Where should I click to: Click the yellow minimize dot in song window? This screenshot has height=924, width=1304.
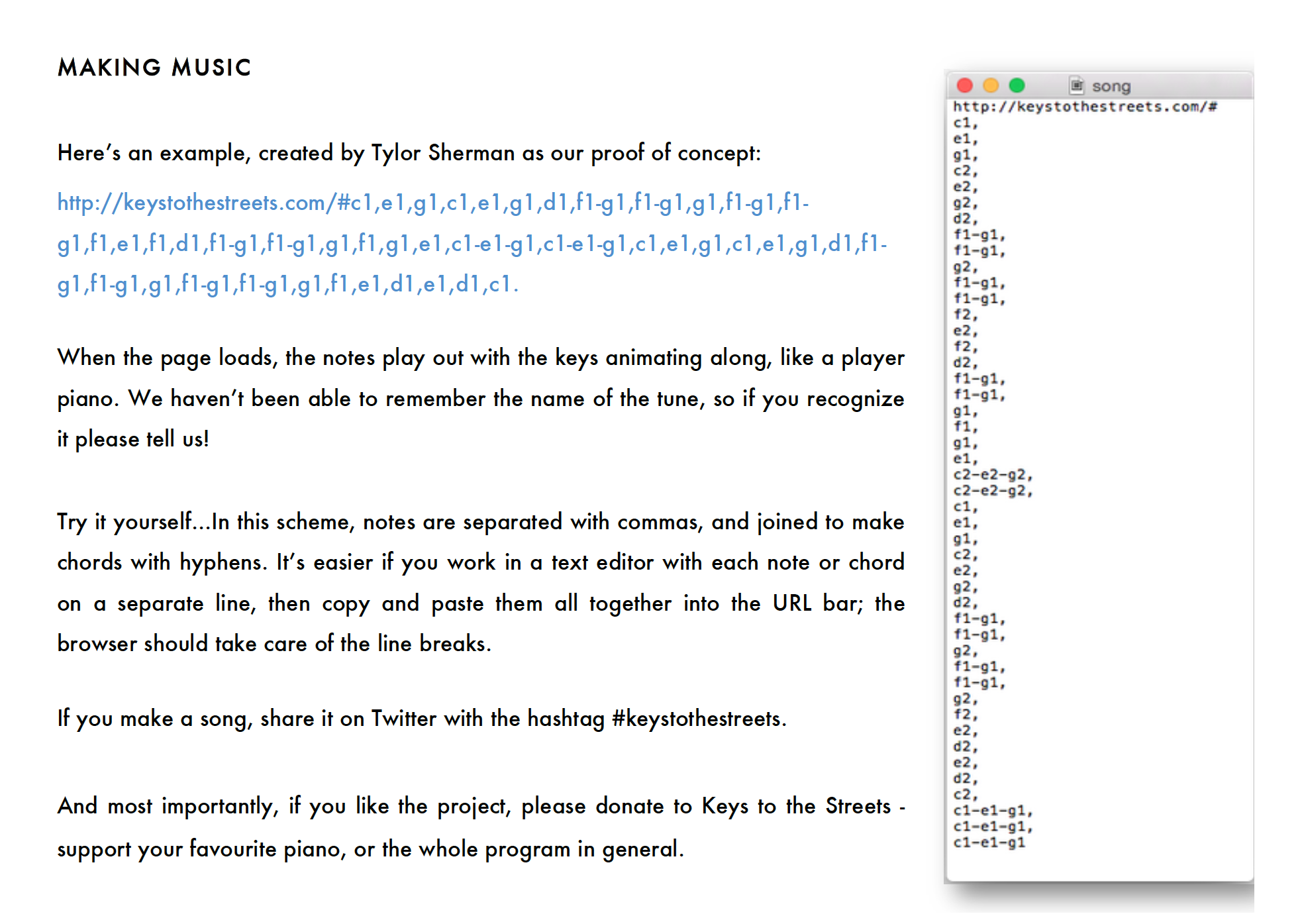click(x=990, y=85)
